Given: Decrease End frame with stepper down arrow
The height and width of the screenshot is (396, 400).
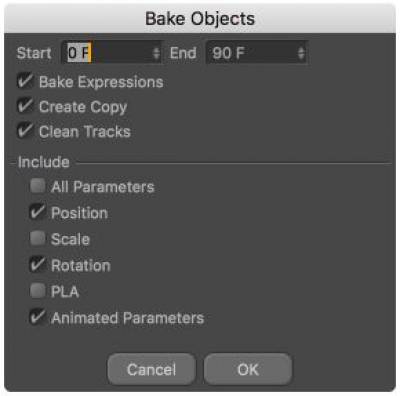Looking at the screenshot, I should point(301,56).
